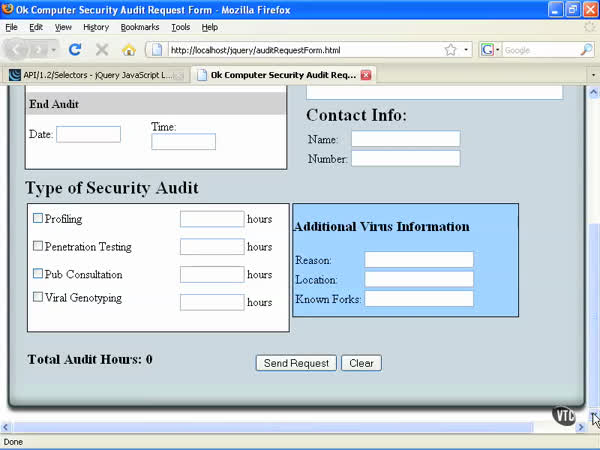The height and width of the screenshot is (450, 600).
Task: Click the search magnifier icon
Action: click(587, 49)
